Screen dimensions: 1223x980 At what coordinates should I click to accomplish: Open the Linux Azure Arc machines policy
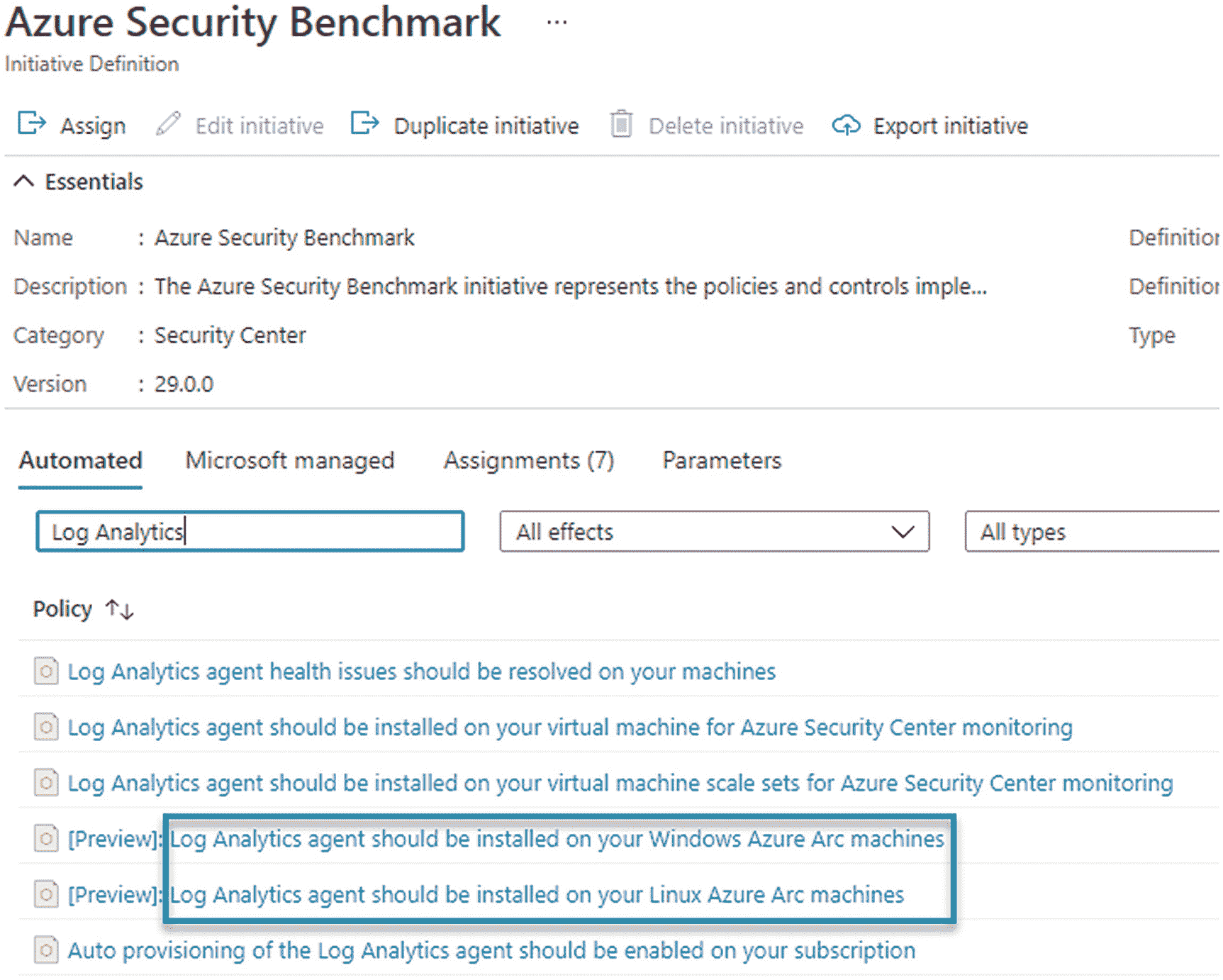click(537, 895)
